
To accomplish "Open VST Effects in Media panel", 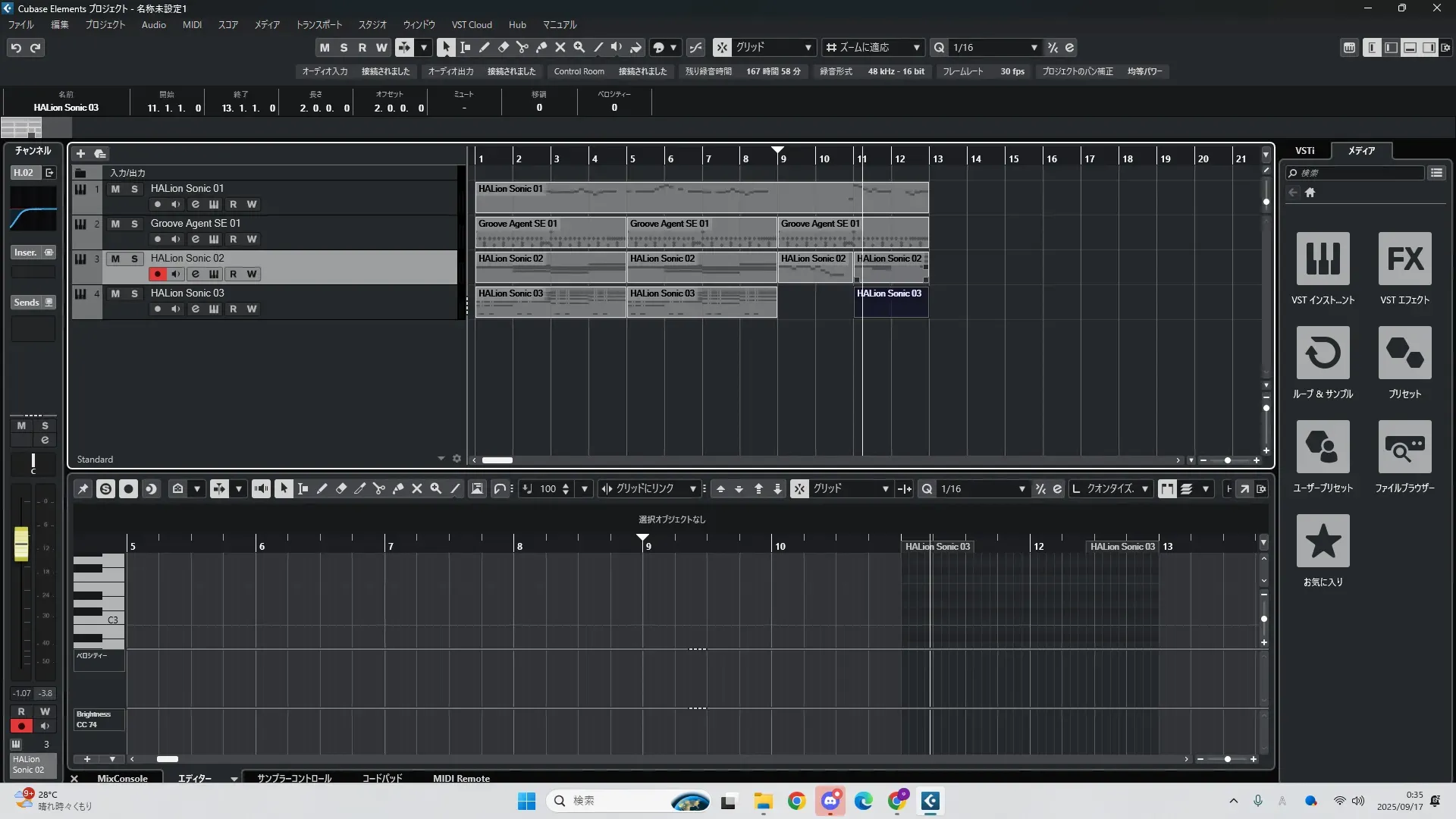I will coord(1404,259).
